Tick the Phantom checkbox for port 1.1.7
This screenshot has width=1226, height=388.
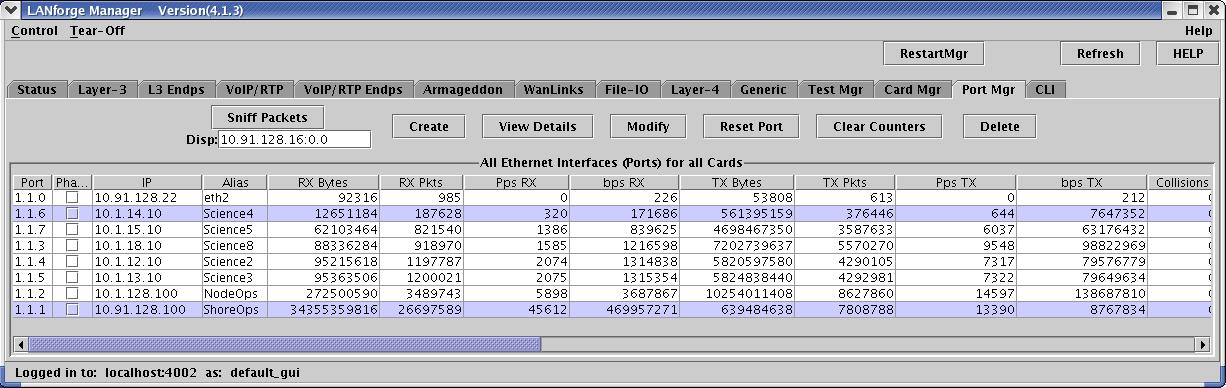coord(72,230)
